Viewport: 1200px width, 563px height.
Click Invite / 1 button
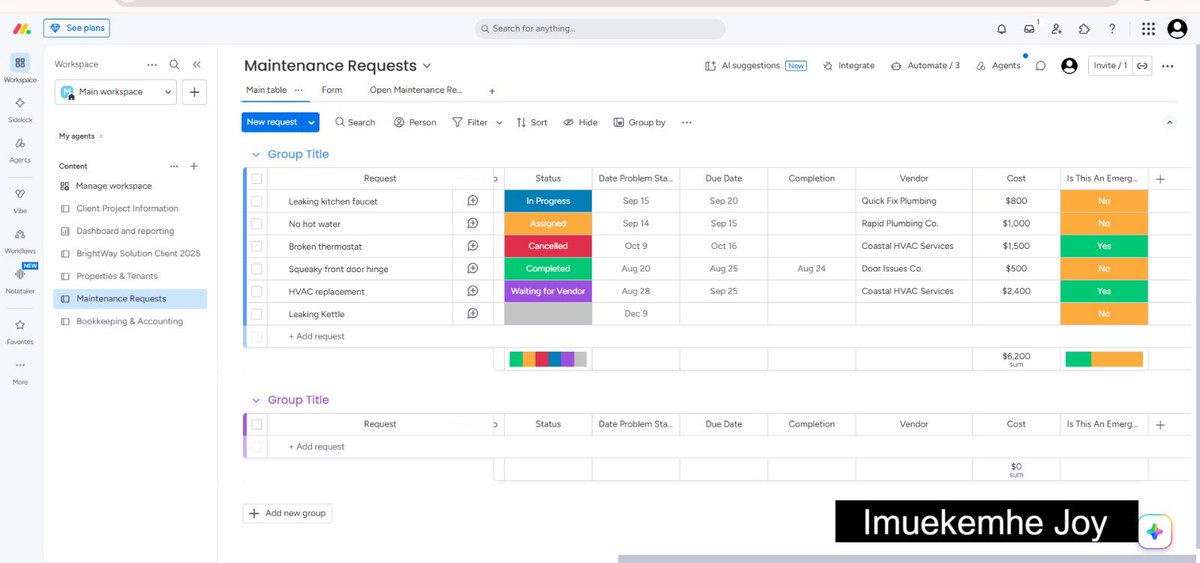tap(1110, 66)
